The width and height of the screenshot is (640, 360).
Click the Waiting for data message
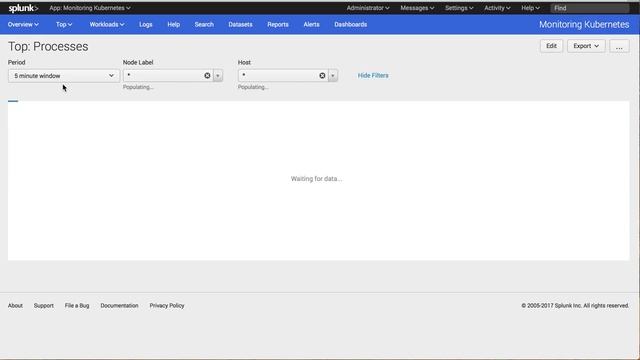[x=316, y=179]
